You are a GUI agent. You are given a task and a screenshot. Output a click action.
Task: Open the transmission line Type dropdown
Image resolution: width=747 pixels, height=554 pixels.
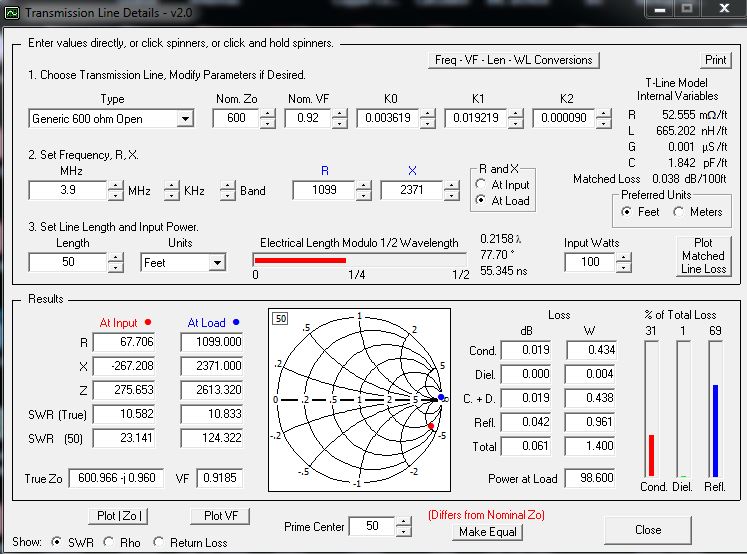pyautogui.click(x=184, y=119)
